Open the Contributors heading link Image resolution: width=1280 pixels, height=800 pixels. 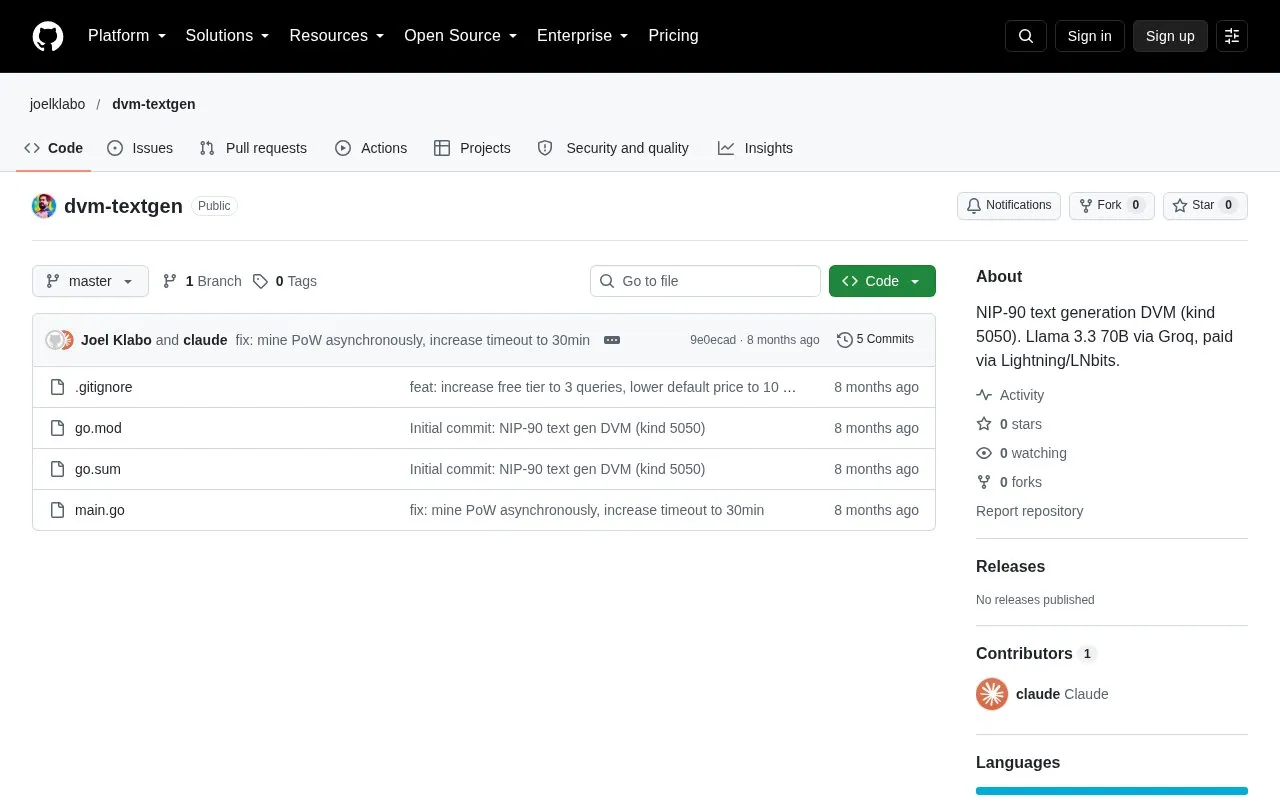[1036, 653]
